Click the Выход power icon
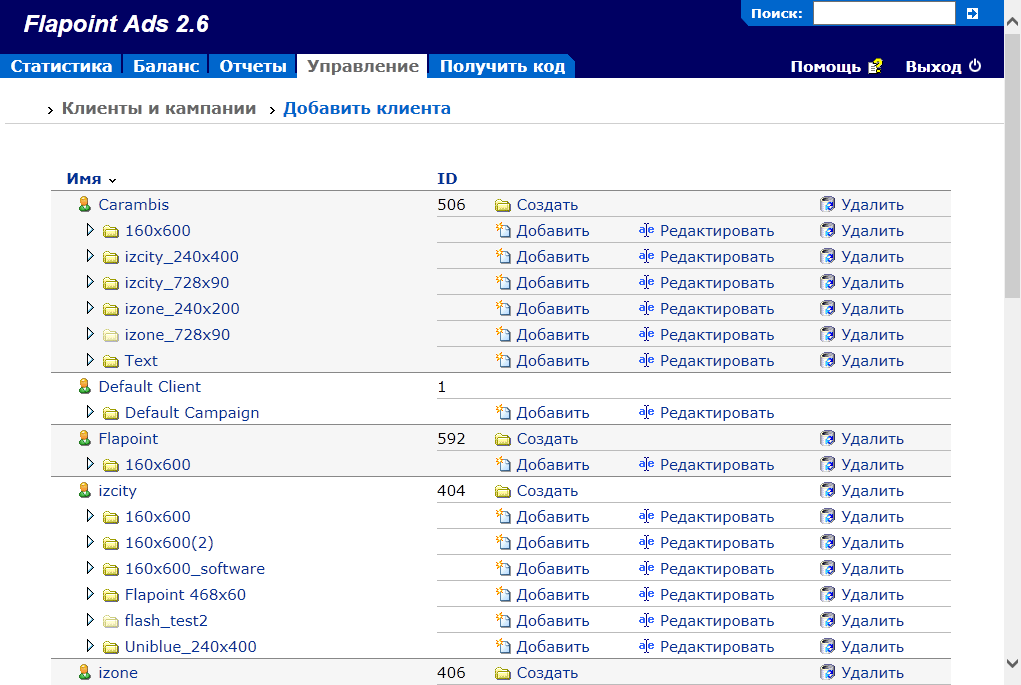This screenshot has height=685, width=1021. [x=975, y=66]
